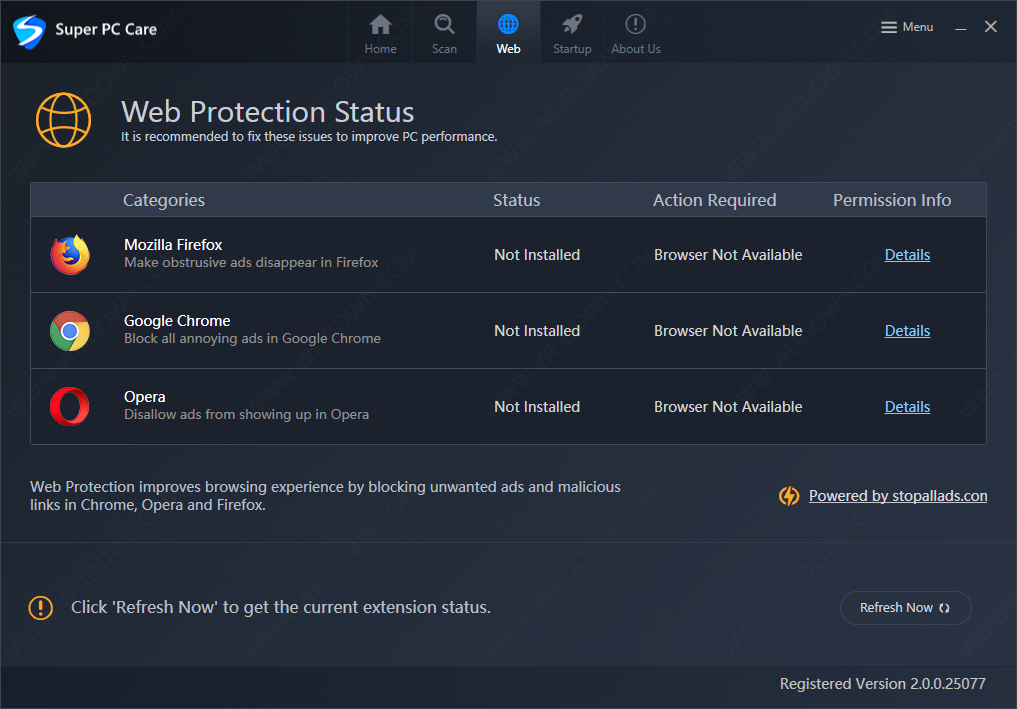Switch to the Scan tab
This screenshot has width=1017, height=709.
[x=444, y=34]
